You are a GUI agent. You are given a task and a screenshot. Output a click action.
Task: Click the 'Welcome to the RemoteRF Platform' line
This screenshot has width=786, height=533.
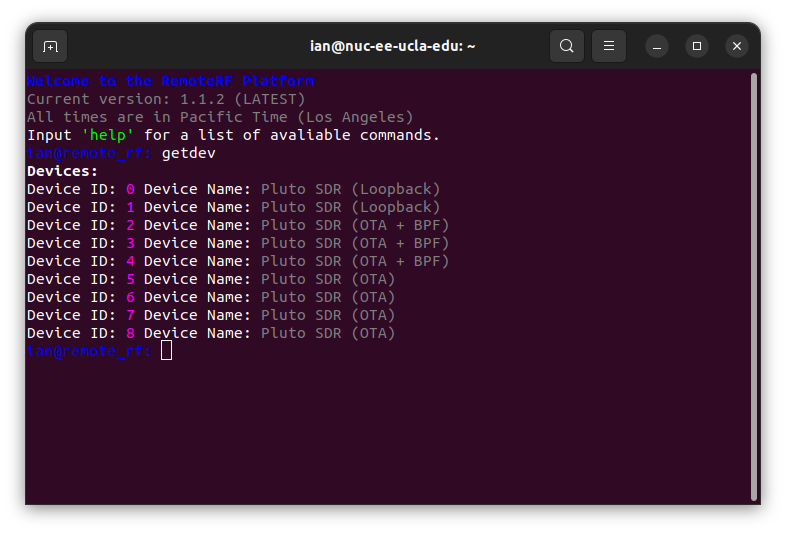pyautogui.click(x=170, y=81)
